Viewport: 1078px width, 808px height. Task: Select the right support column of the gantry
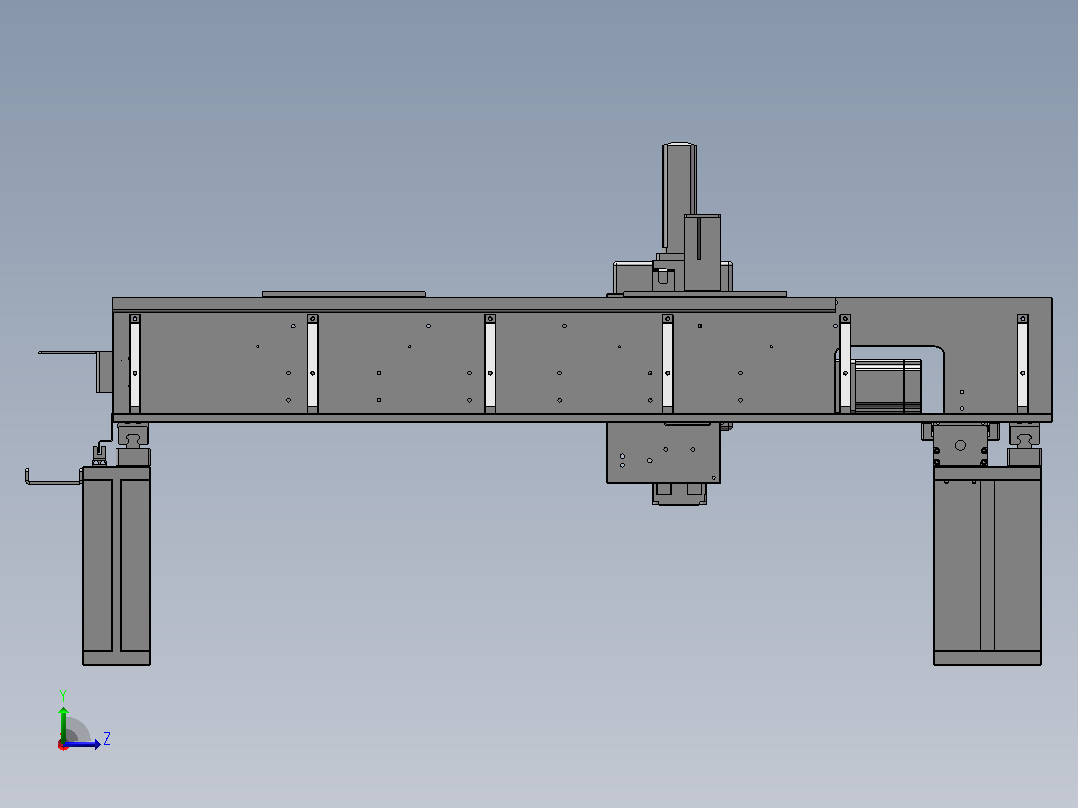click(987, 566)
